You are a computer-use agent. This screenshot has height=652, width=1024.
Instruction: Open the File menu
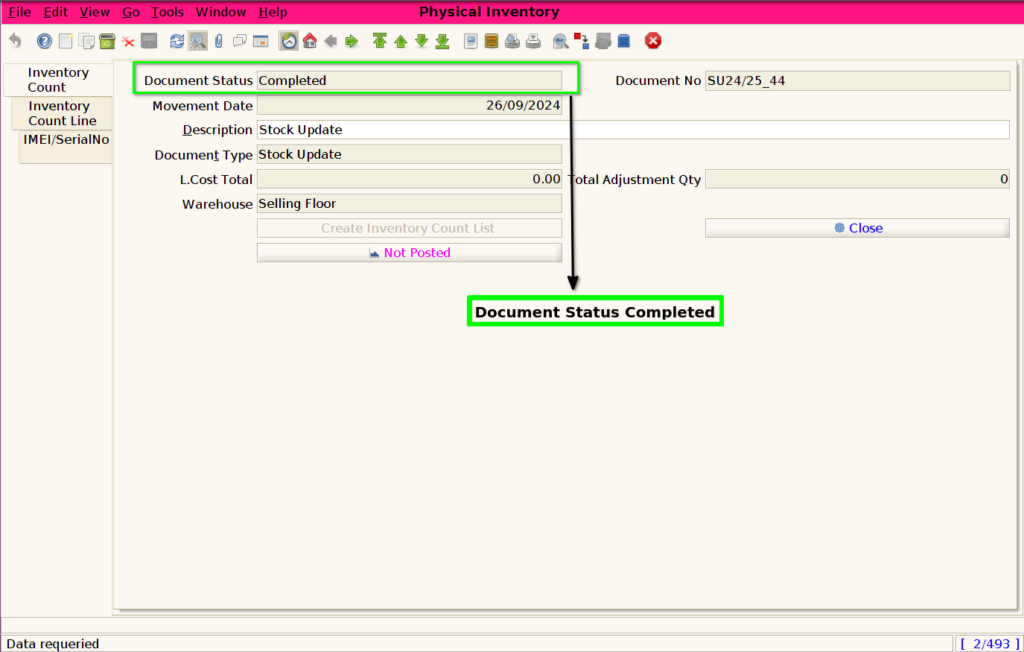pos(20,12)
